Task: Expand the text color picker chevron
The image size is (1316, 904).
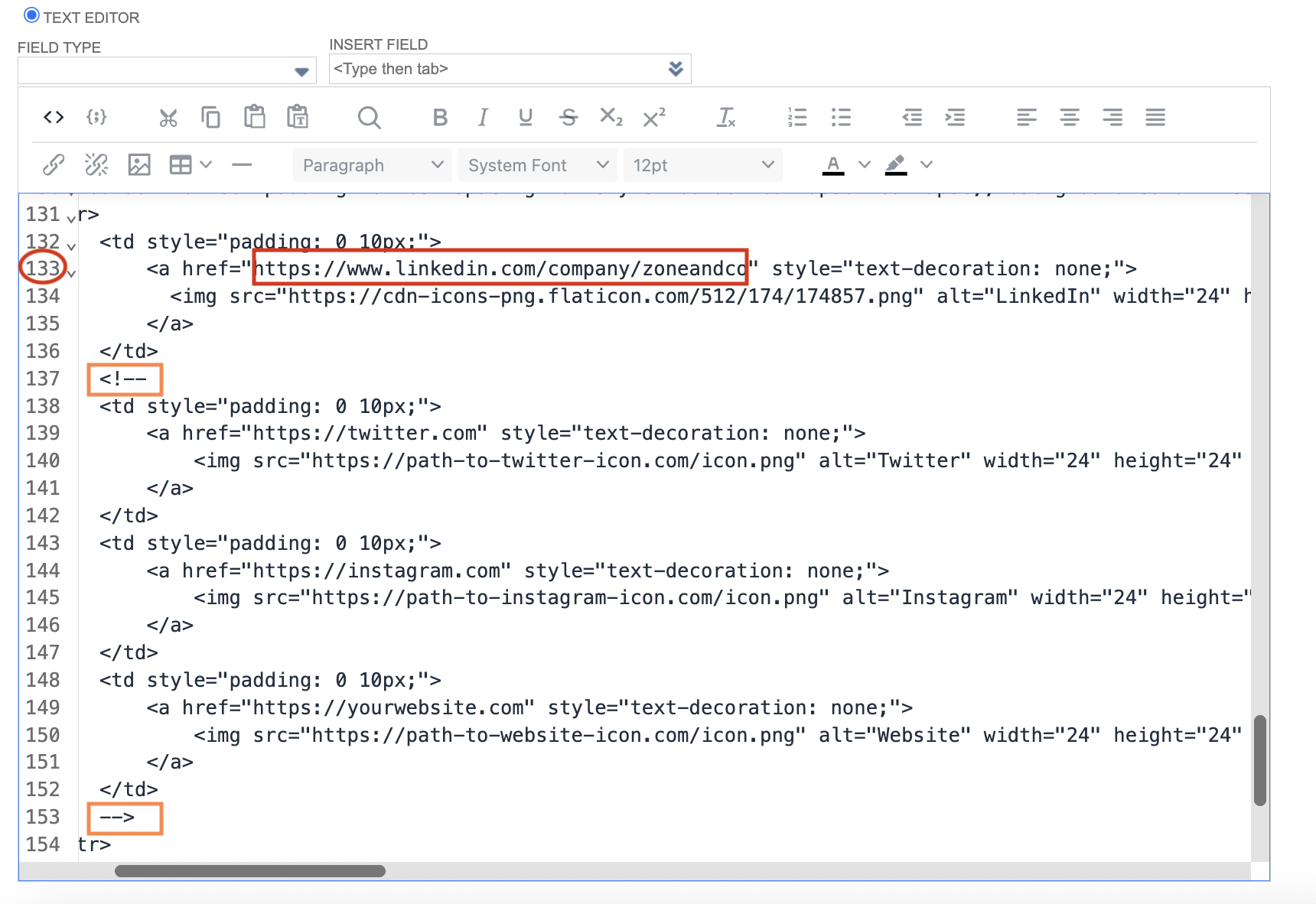Action: coord(865,164)
